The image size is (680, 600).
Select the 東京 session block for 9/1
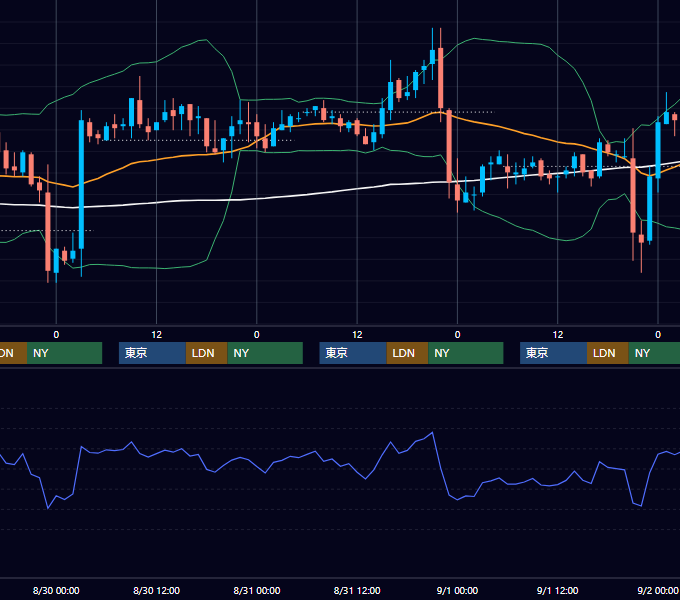tap(553, 353)
